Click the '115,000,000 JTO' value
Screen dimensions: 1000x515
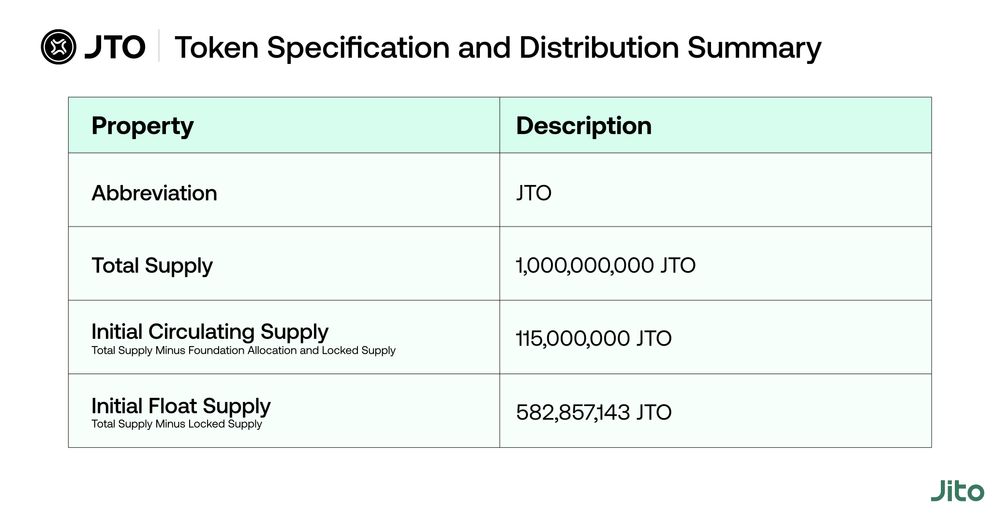593,339
